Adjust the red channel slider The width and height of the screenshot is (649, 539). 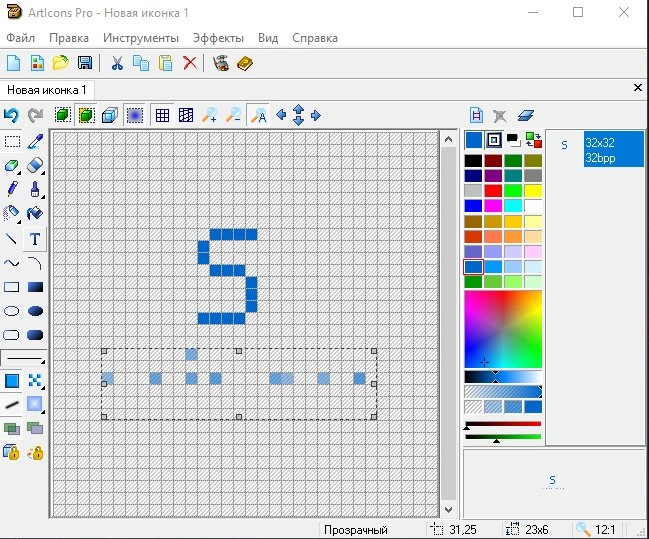(x=503, y=424)
